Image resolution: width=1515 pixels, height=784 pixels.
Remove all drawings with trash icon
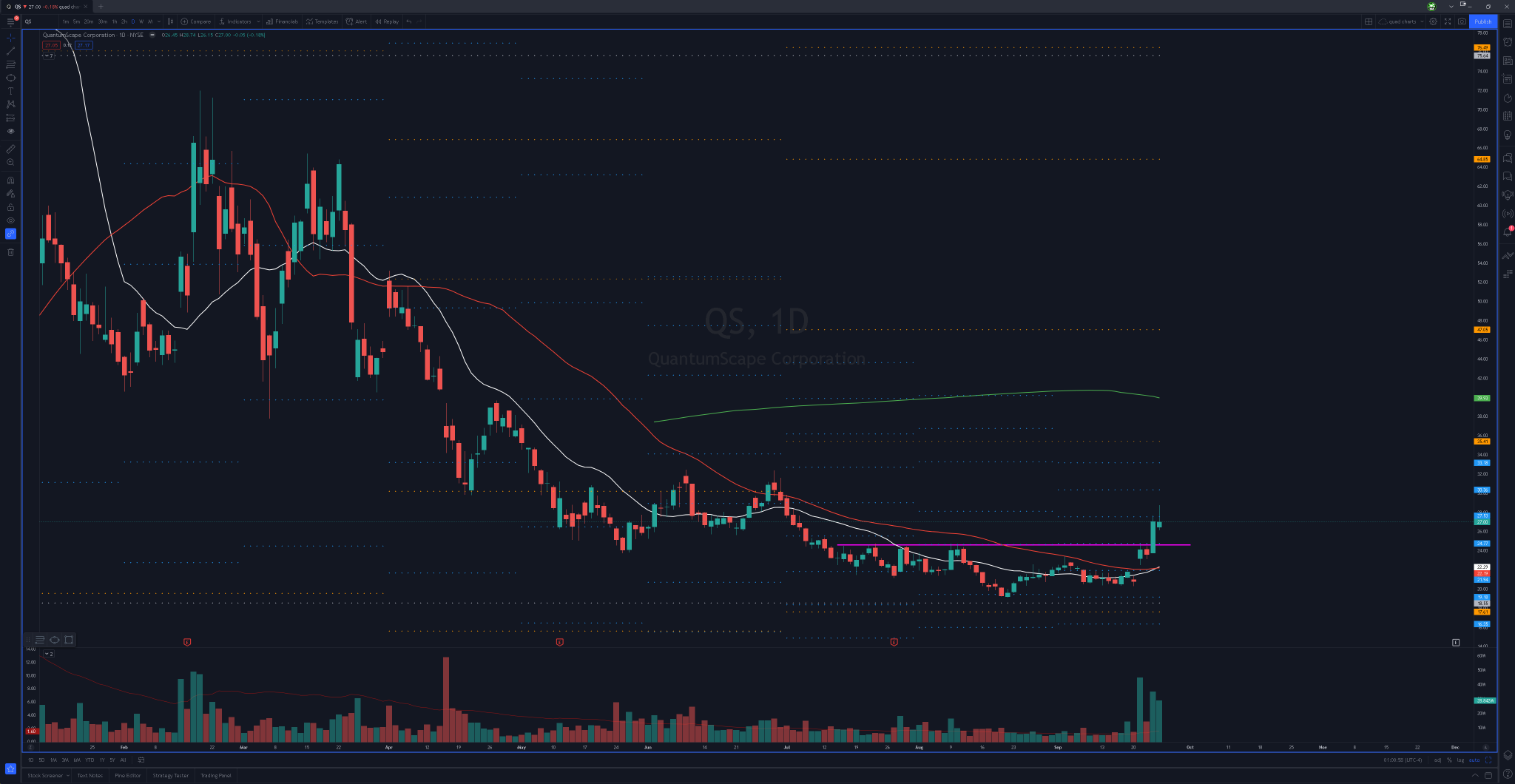pos(10,252)
